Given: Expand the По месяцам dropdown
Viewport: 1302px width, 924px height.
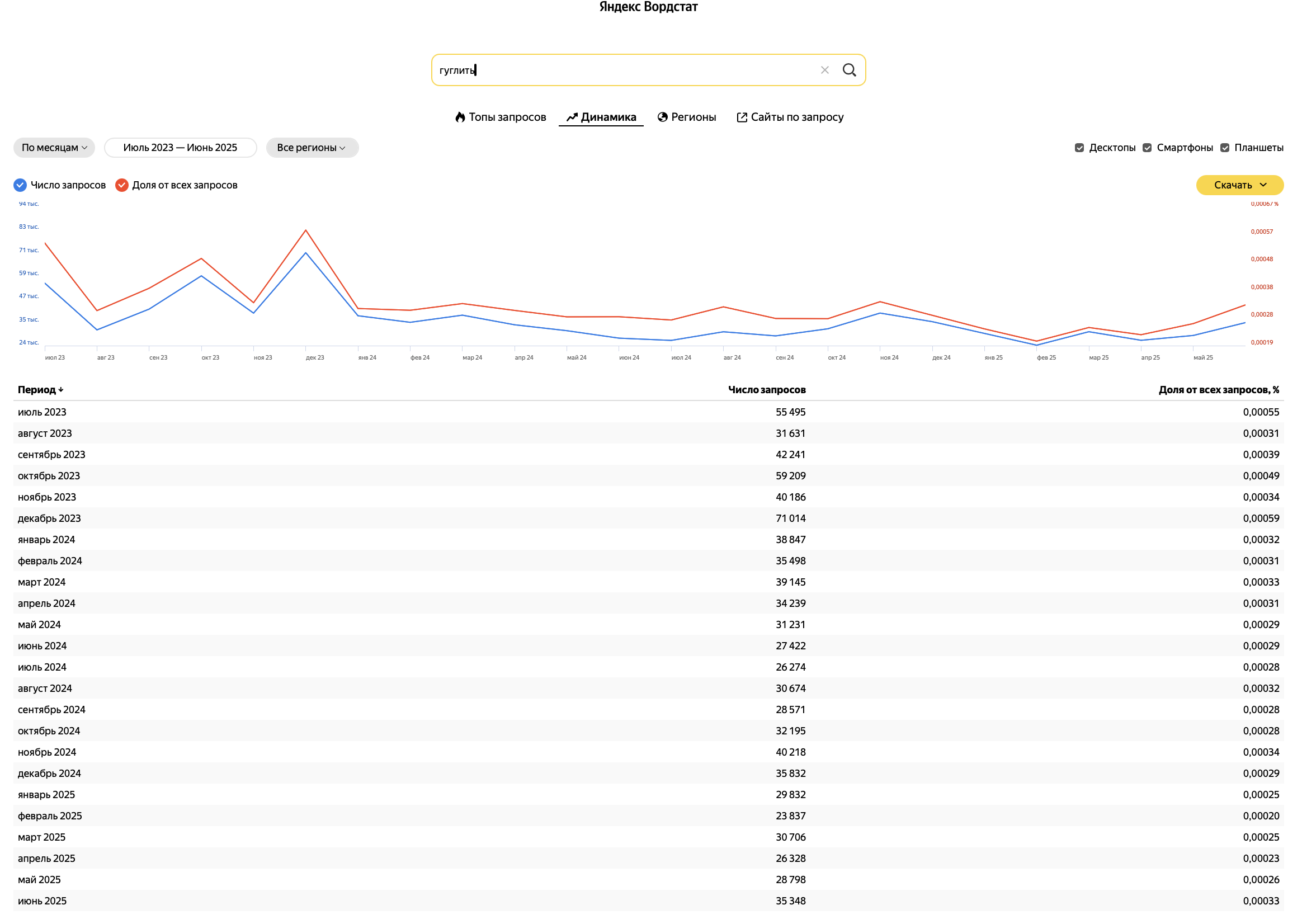Looking at the screenshot, I should (x=54, y=148).
